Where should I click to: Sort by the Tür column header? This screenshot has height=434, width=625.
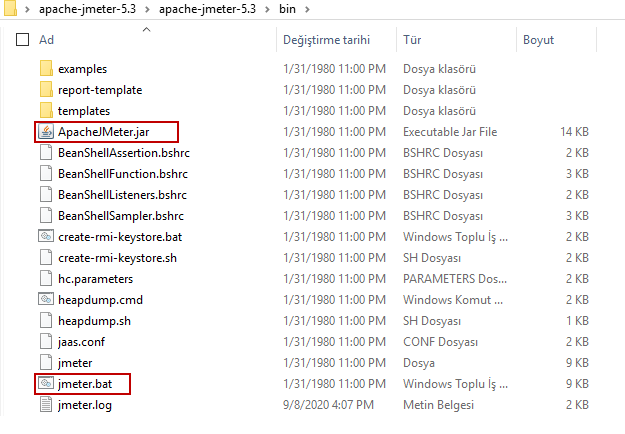click(x=412, y=40)
